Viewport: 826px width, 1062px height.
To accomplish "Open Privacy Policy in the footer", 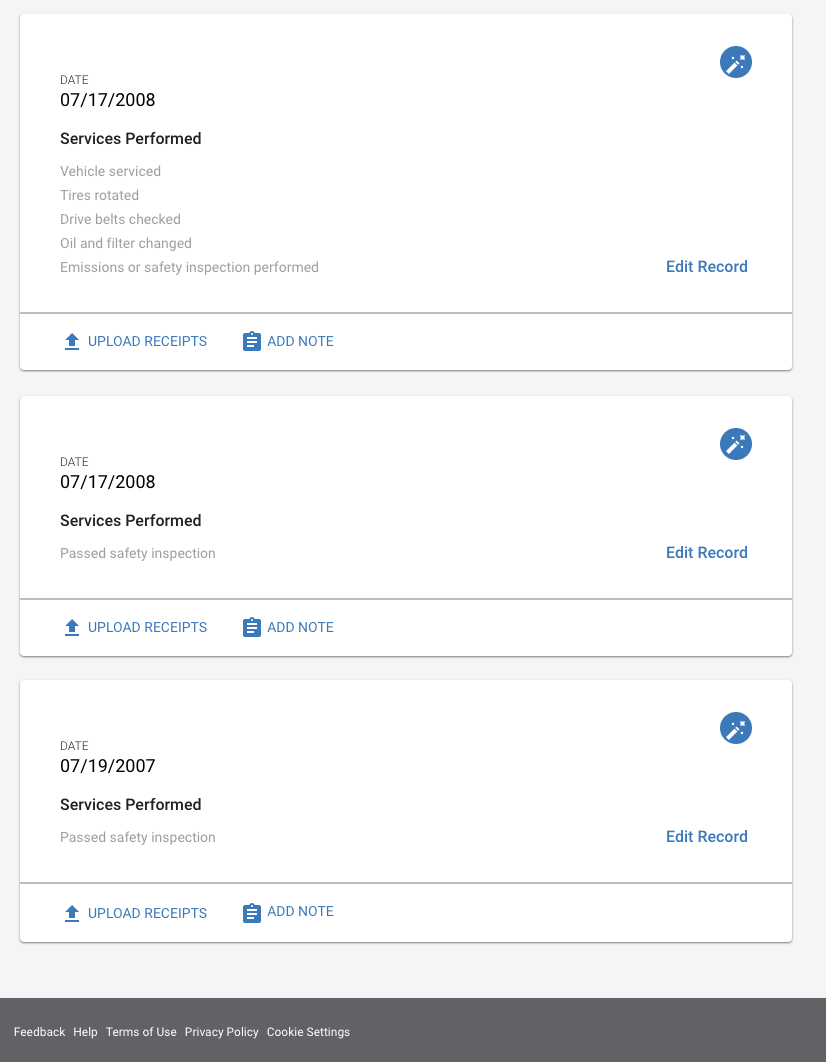I will point(221,1032).
